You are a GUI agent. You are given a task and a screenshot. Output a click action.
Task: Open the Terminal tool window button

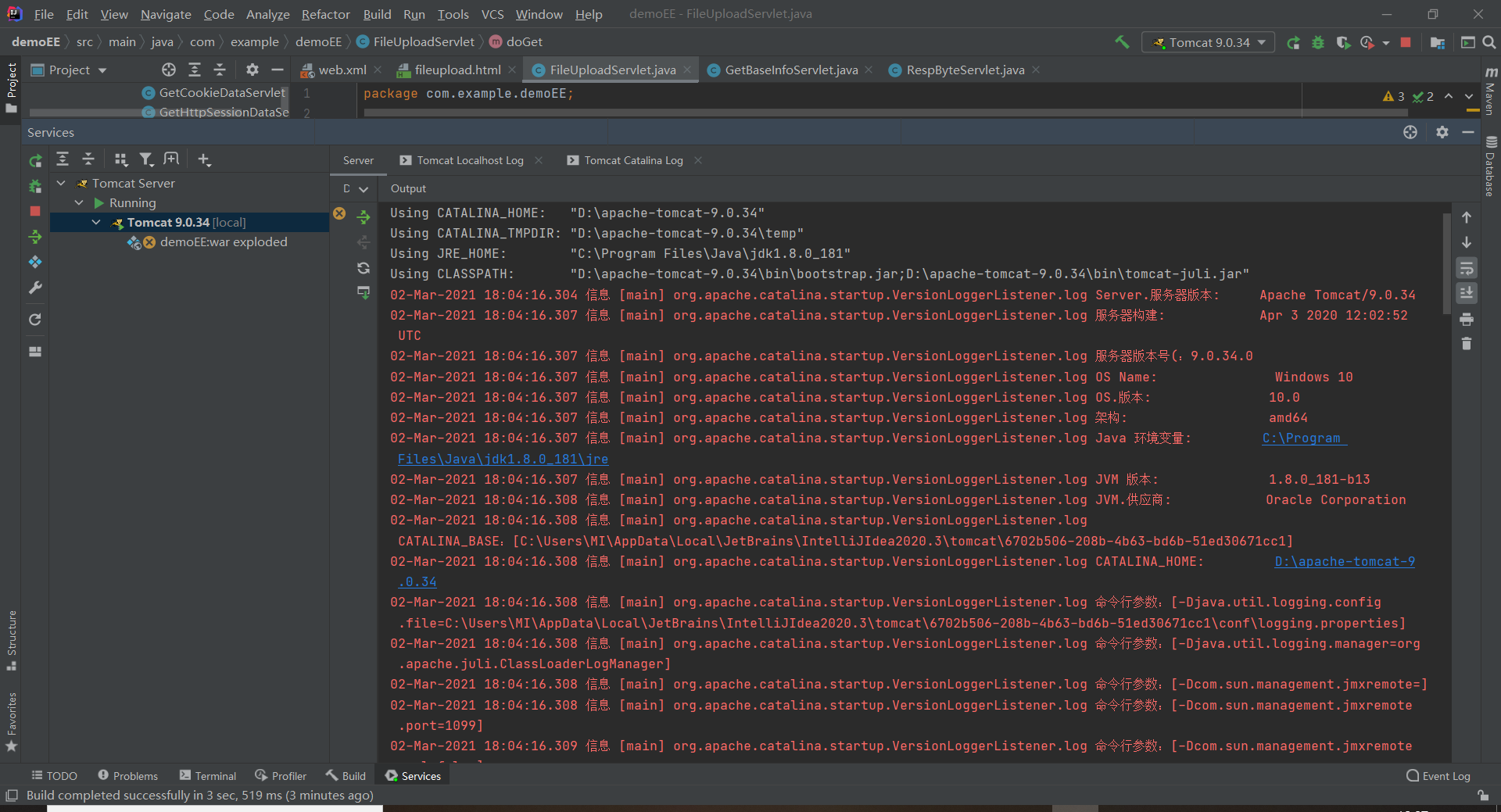pyautogui.click(x=208, y=776)
